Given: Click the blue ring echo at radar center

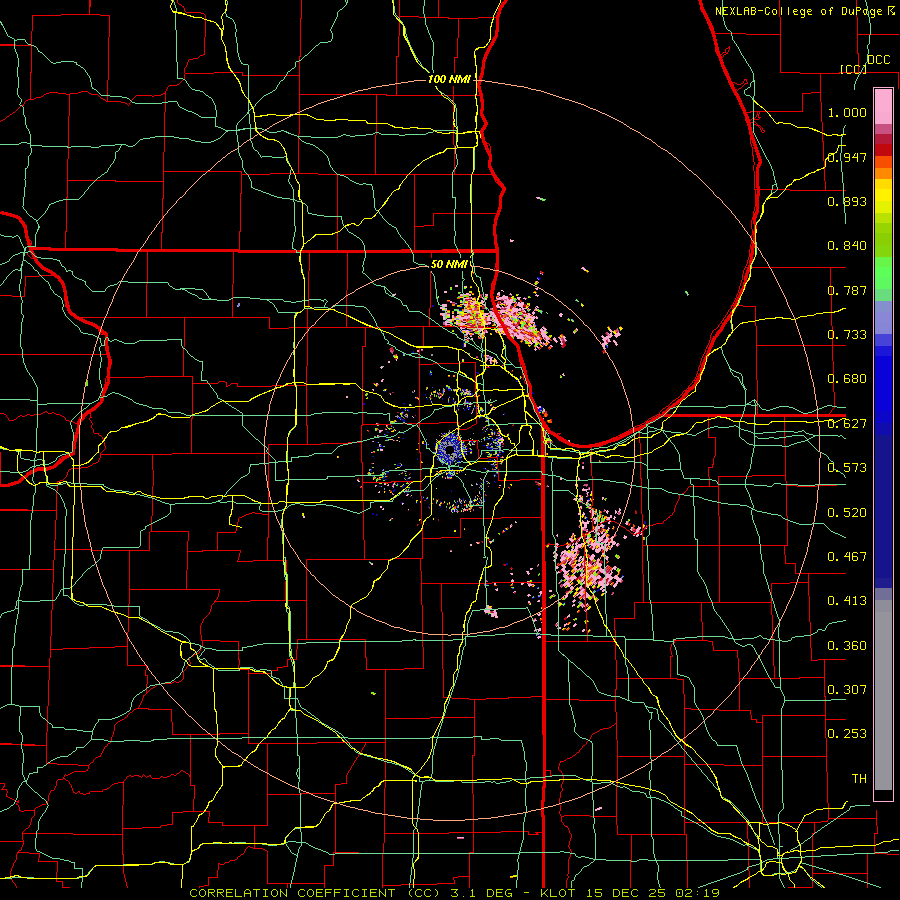Looking at the screenshot, I should (x=449, y=449).
